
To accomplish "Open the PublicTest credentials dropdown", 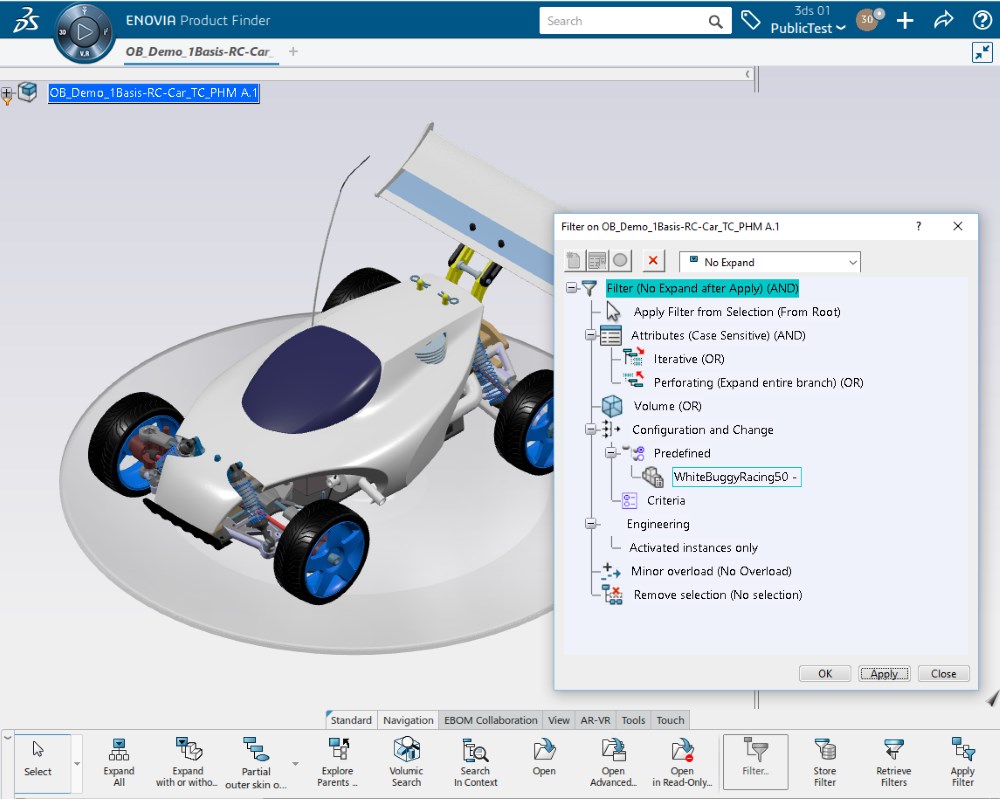I will pos(807,28).
